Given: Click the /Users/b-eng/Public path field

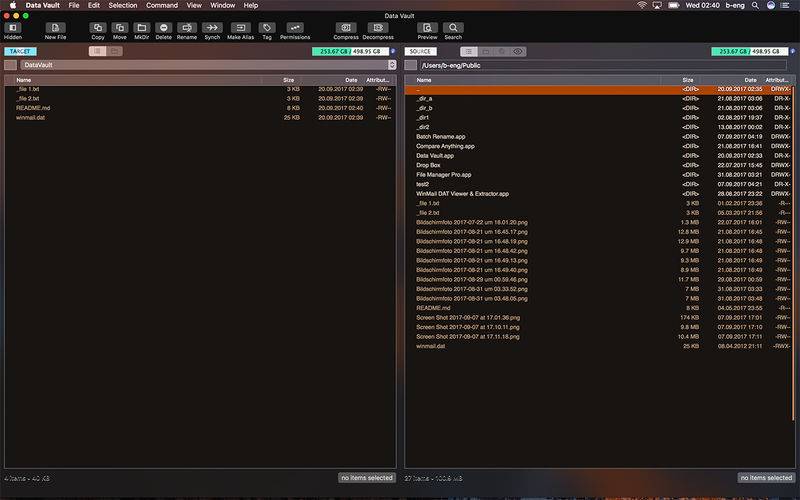Looking at the screenshot, I should click(x=603, y=65).
